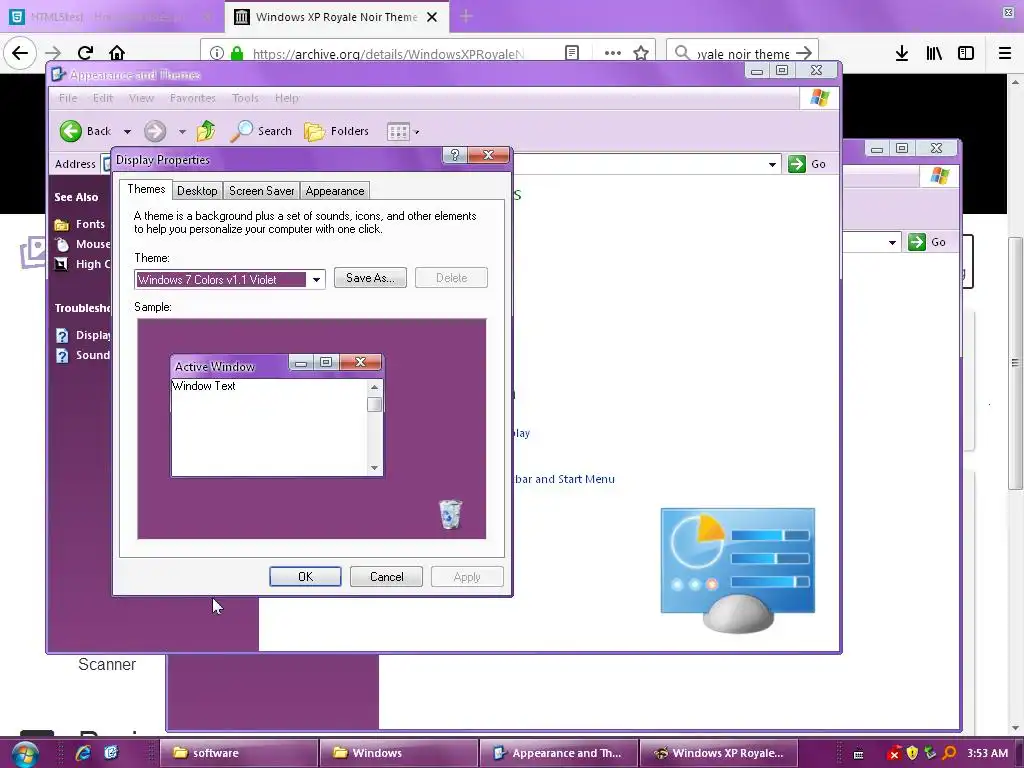The height and width of the screenshot is (768, 1024).
Task: Expand the Theme combo box dropdown
Action: [316, 280]
